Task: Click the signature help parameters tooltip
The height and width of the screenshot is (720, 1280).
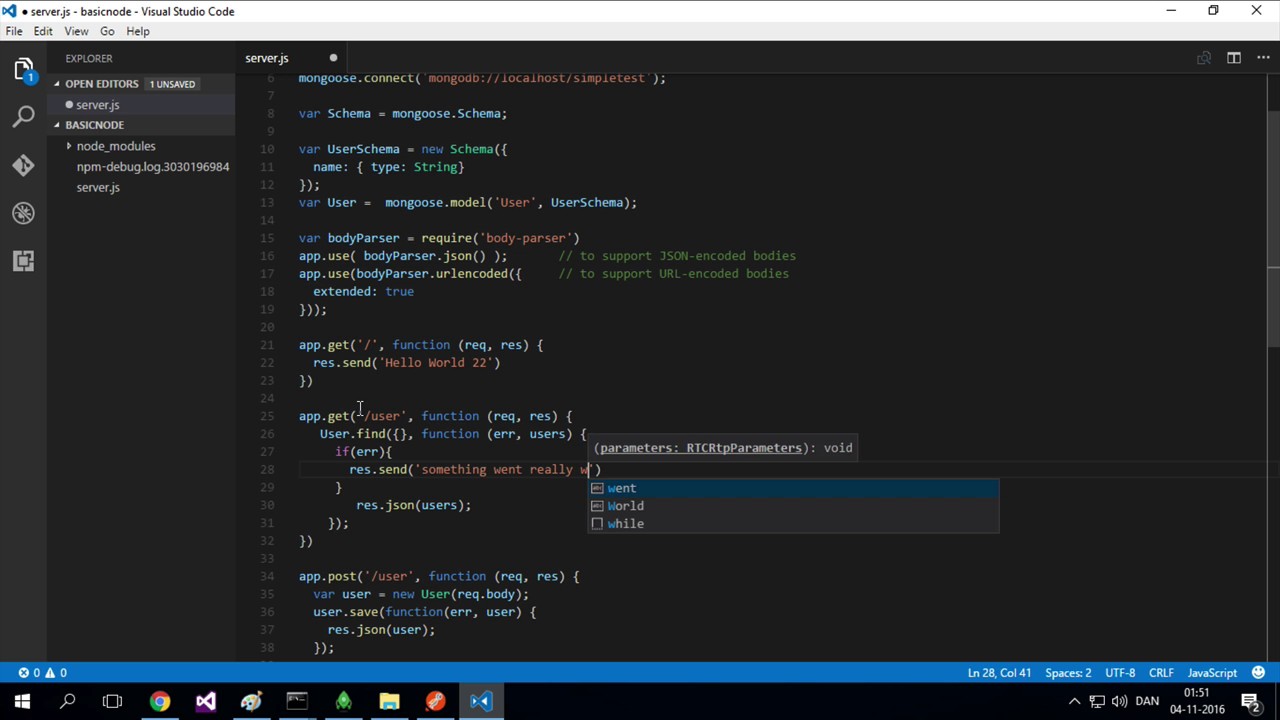Action: [x=723, y=448]
